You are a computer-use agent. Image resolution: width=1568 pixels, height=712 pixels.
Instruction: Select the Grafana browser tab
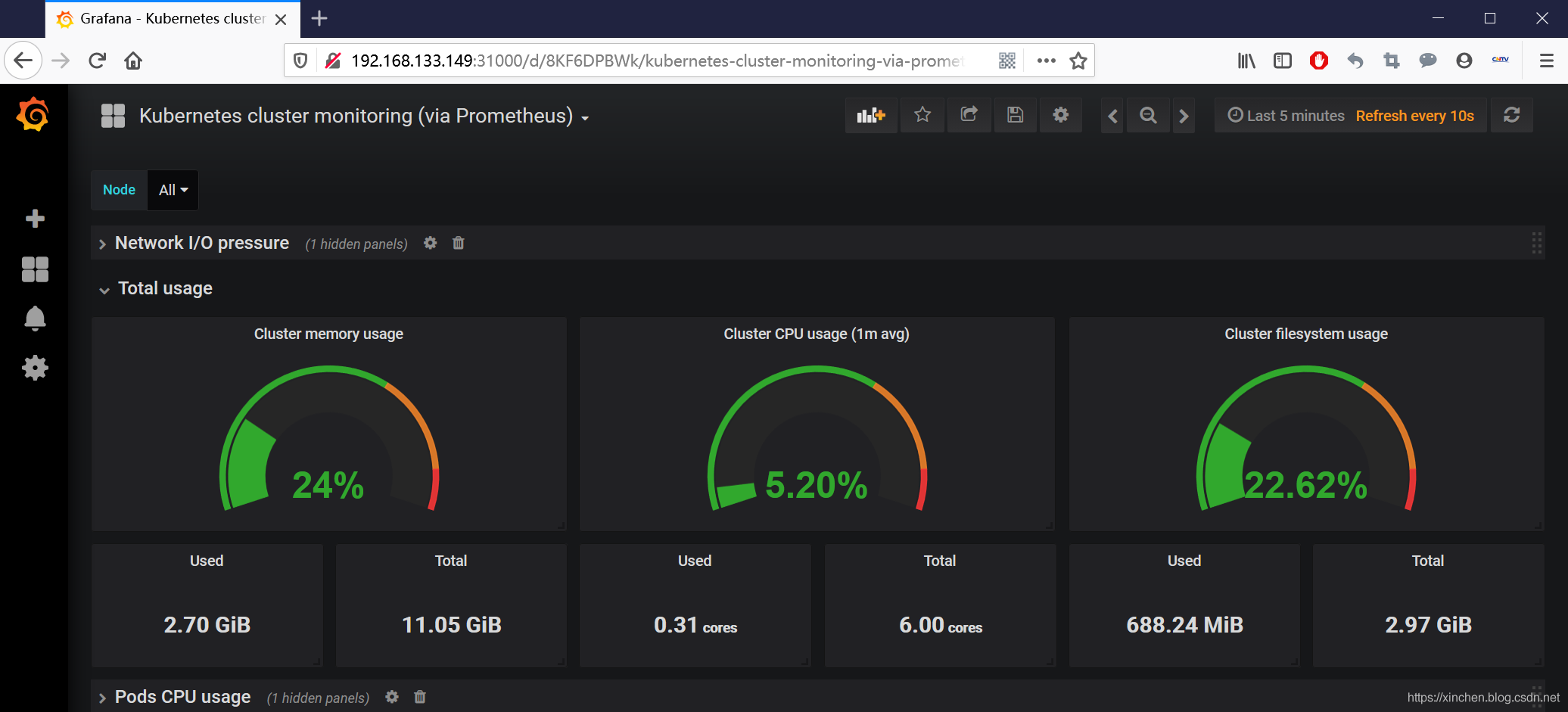(x=173, y=18)
